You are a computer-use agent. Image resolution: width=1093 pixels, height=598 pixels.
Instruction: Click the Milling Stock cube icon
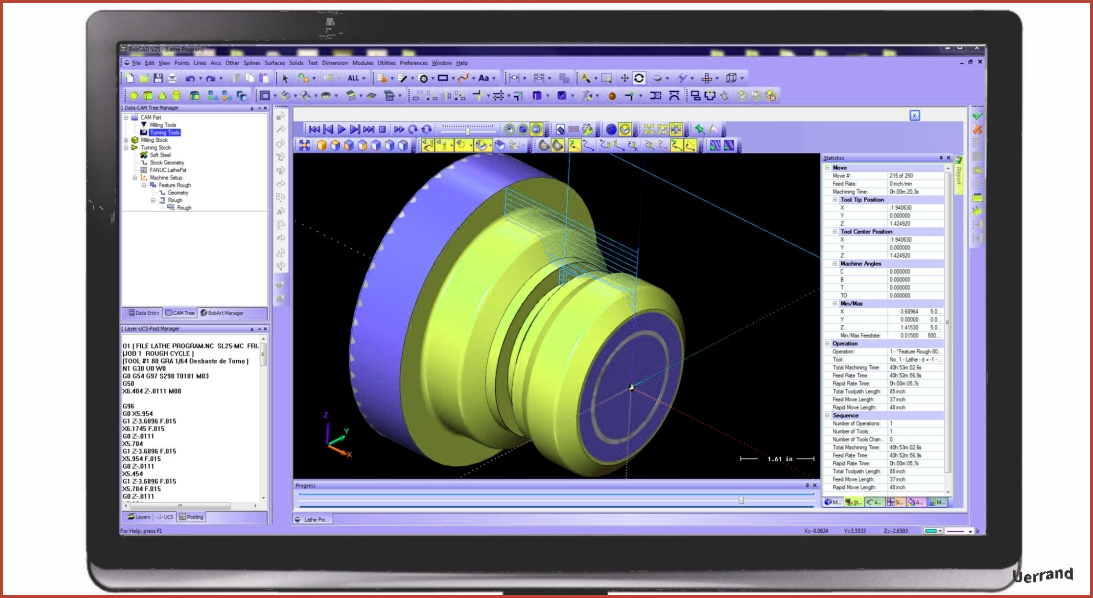coord(134,140)
